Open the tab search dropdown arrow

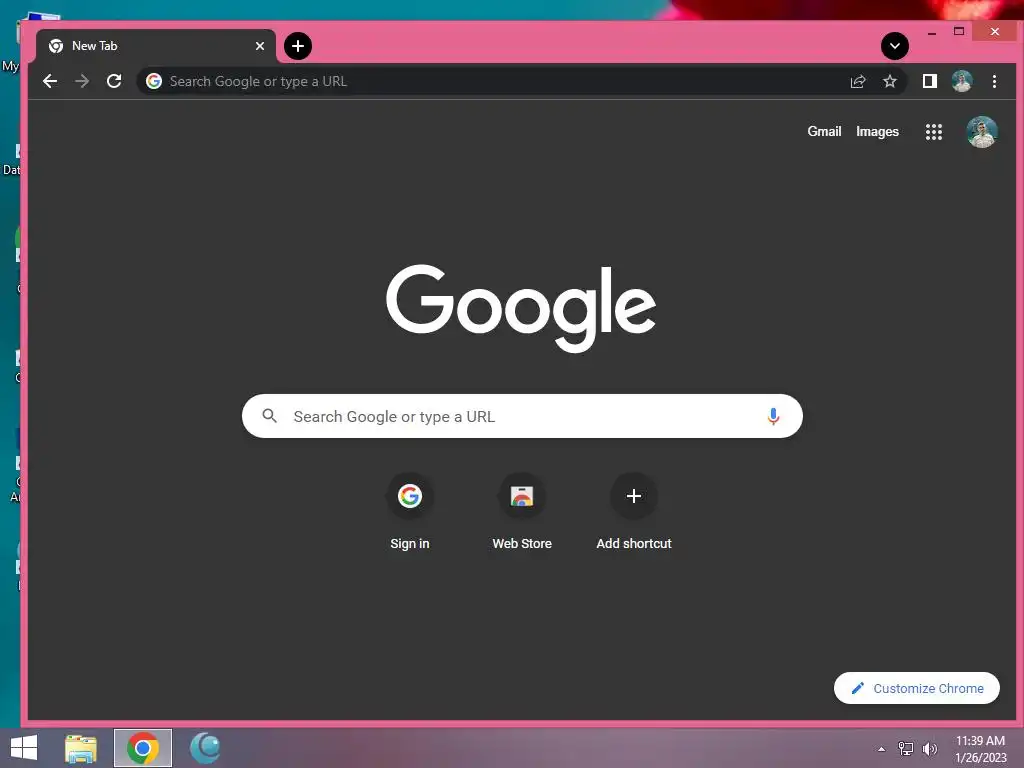point(895,46)
